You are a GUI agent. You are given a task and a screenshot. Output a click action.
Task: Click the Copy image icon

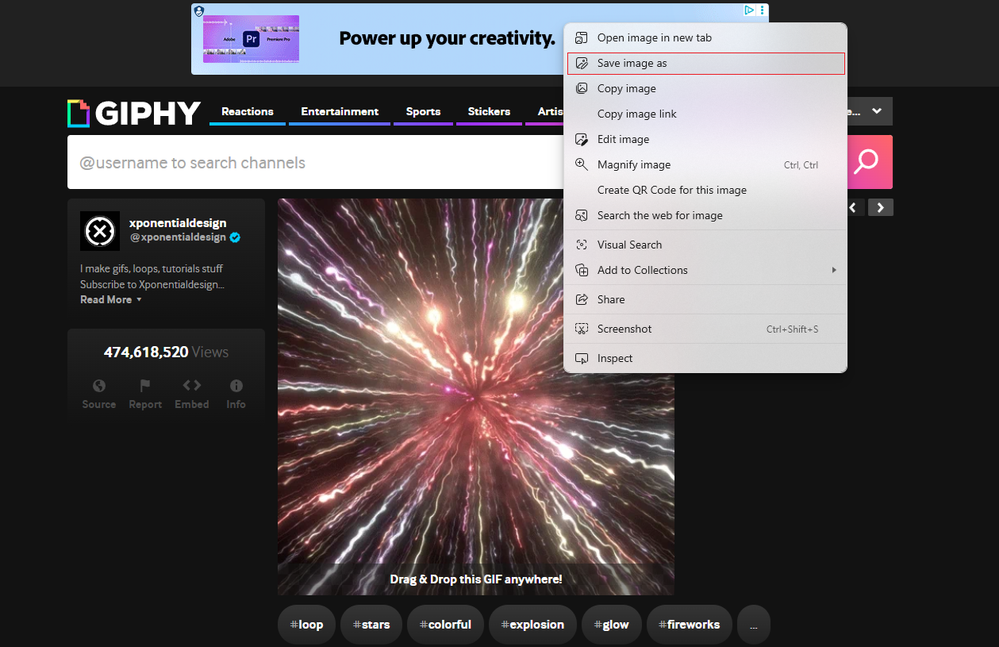[582, 89]
